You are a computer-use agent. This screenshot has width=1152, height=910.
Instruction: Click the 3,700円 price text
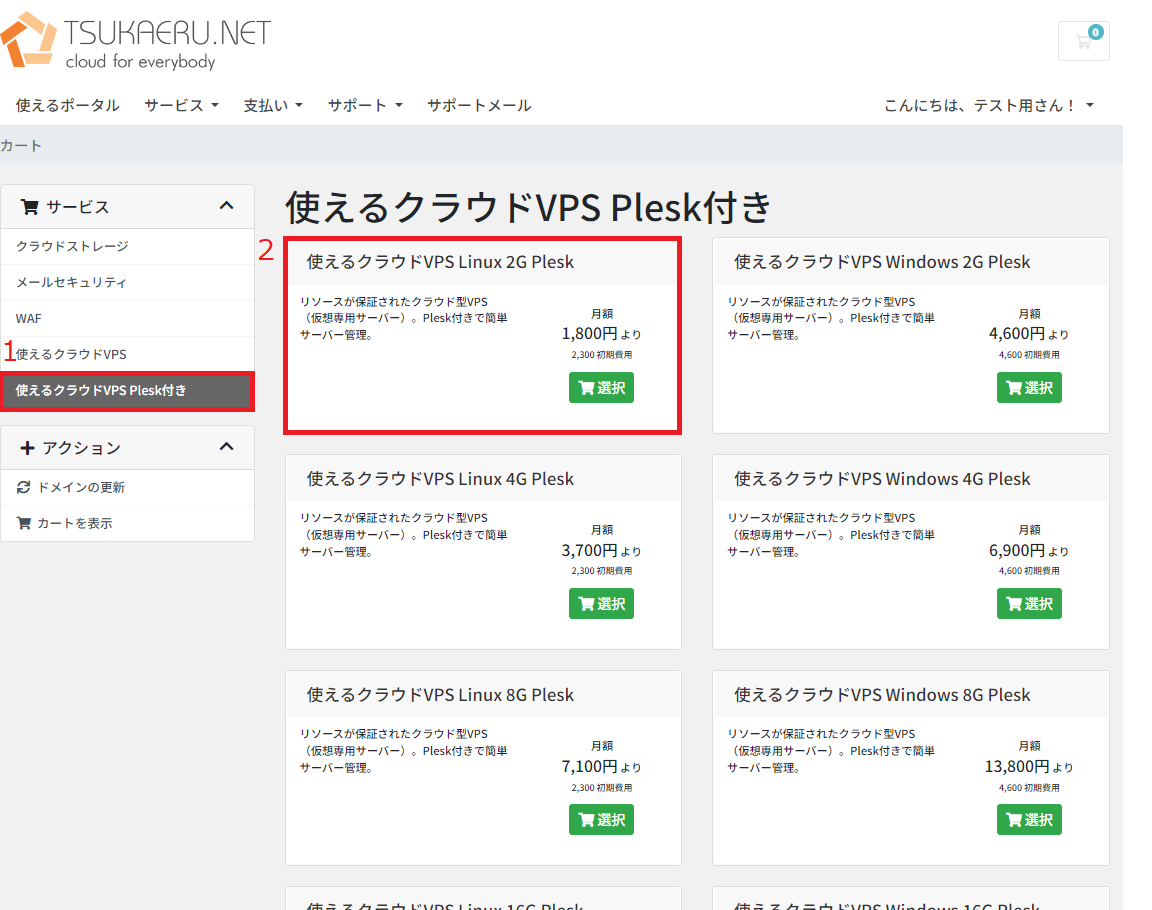(x=589, y=550)
